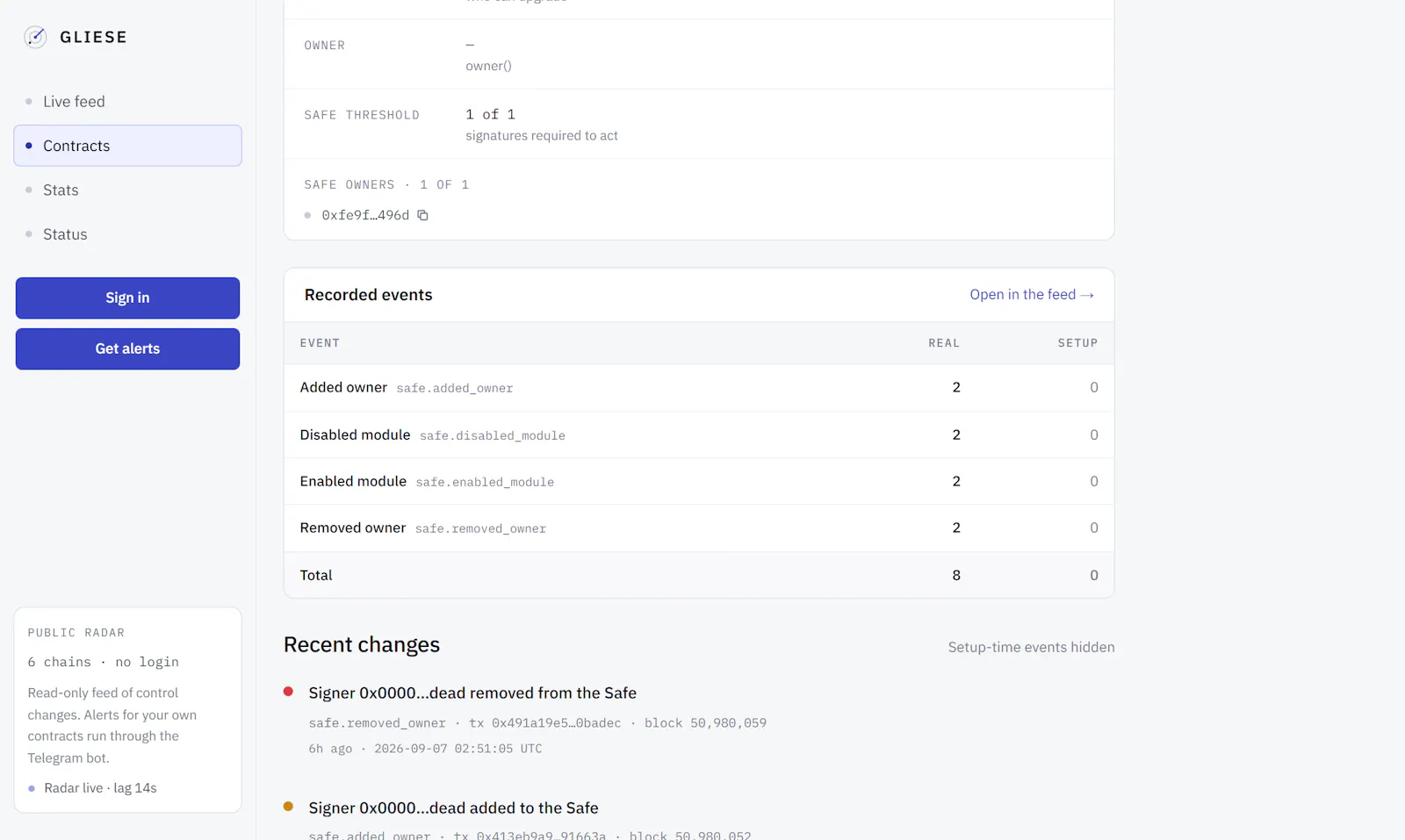Click the owner() function text

pyautogui.click(x=488, y=66)
